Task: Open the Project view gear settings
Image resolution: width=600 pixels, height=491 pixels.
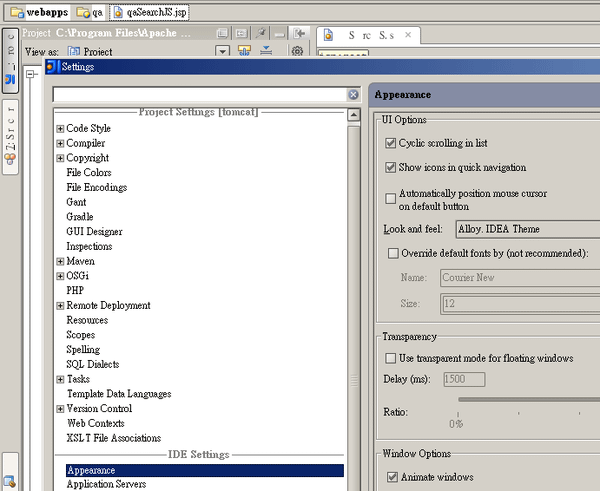Action: (x=297, y=51)
